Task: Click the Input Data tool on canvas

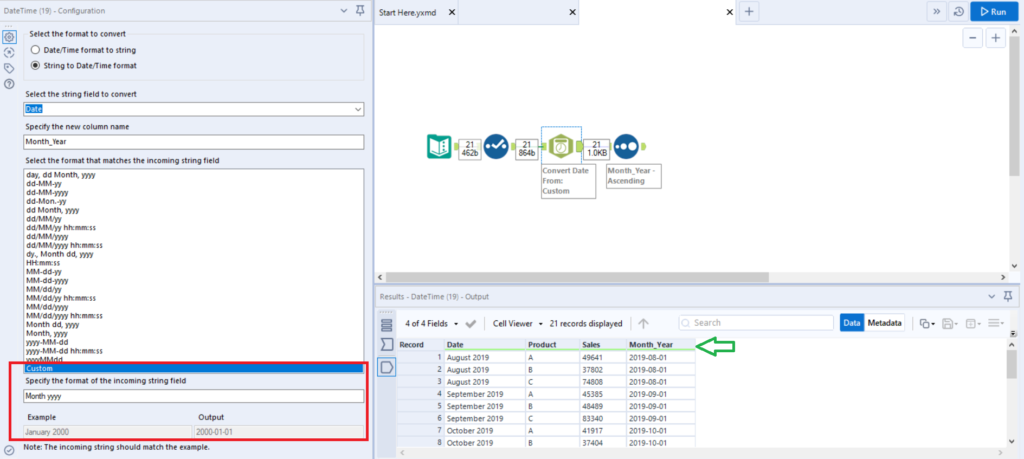Action: pyautogui.click(x=434, y=147)
